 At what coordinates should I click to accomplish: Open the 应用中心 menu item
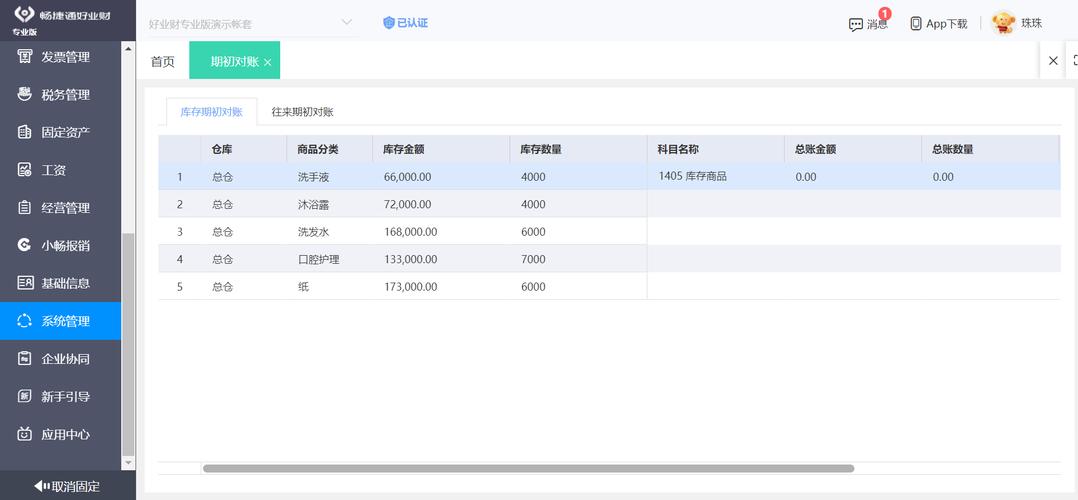click(60, 434)
